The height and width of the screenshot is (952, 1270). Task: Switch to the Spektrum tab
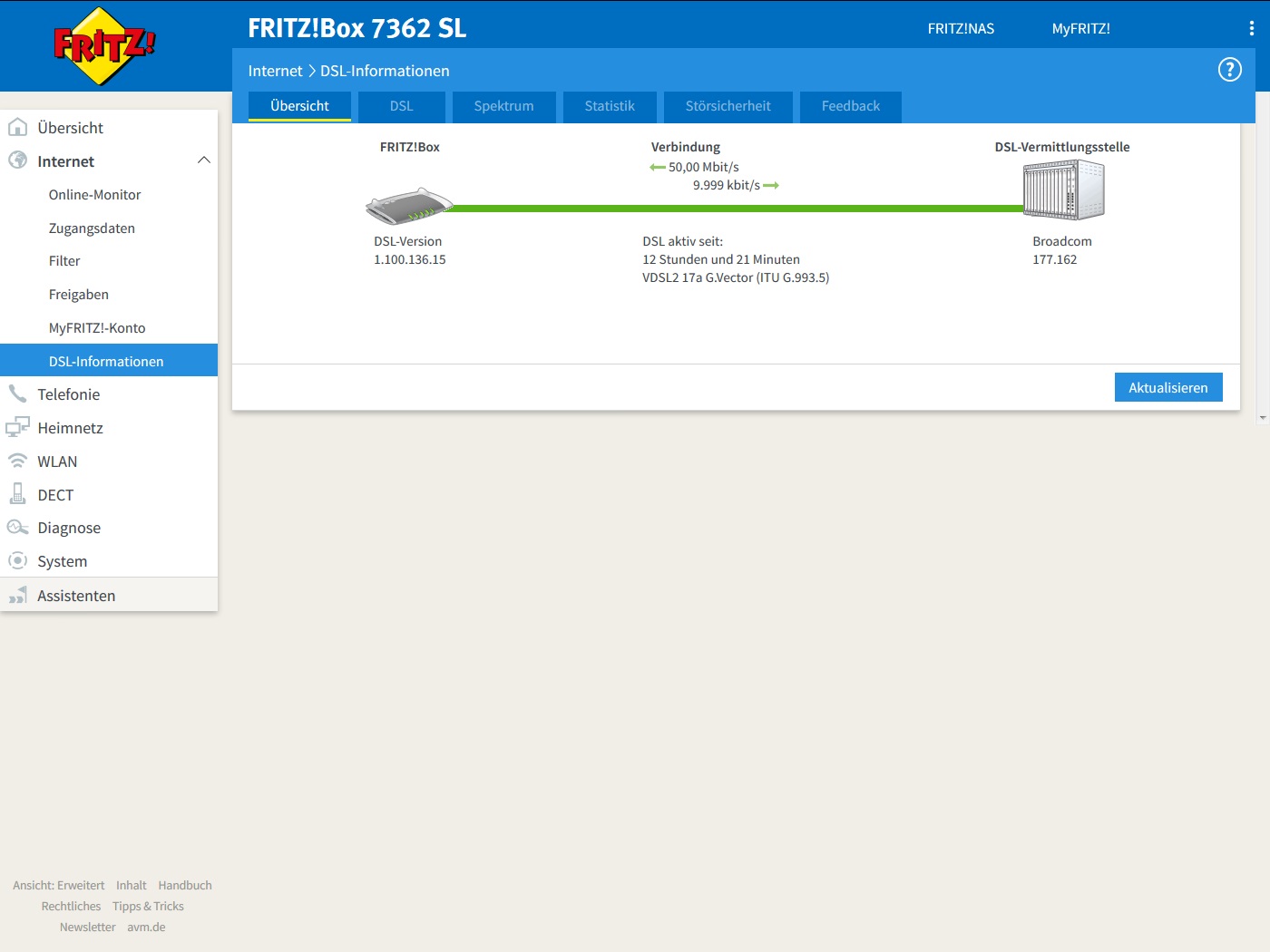(503, 106)
